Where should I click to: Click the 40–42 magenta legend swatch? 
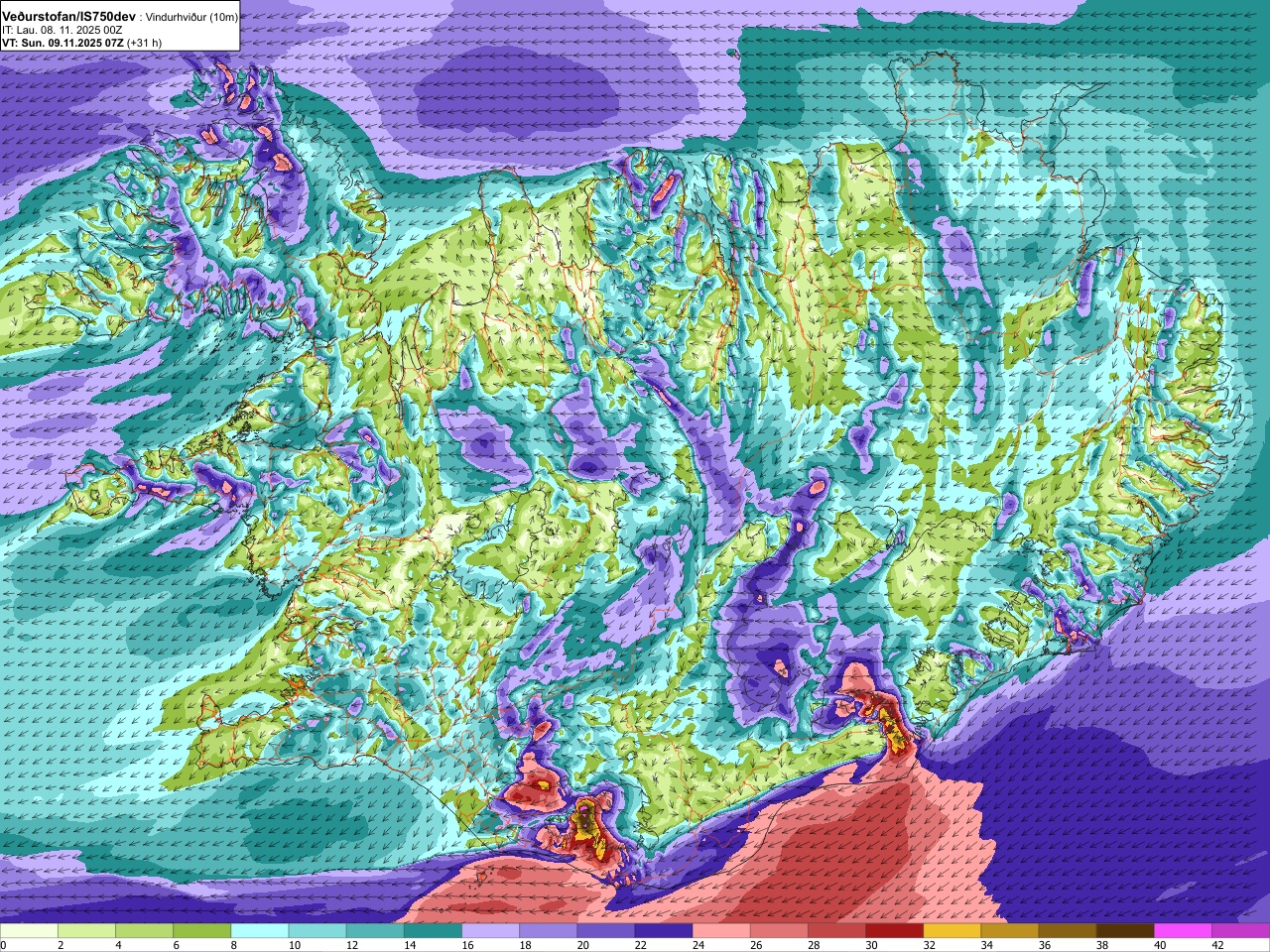click(x=1183, y=931)
